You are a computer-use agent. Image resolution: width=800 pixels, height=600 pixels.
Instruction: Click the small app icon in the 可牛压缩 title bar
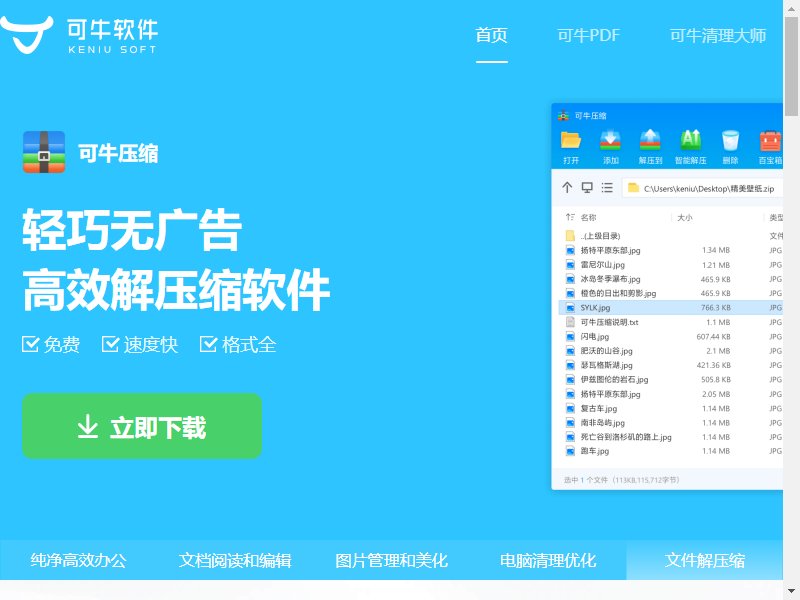coord(563,115)
